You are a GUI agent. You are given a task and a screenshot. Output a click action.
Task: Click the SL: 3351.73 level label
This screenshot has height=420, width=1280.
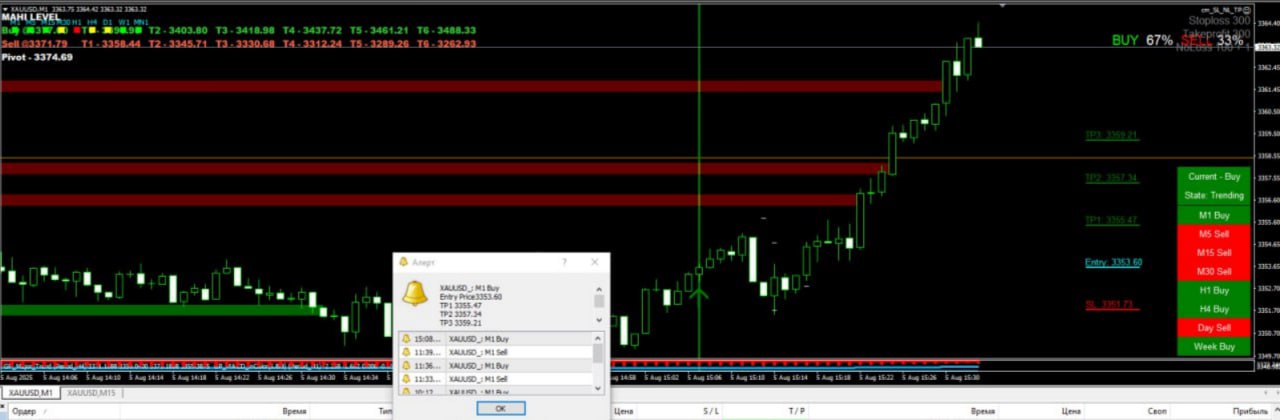click(1111, 304)
